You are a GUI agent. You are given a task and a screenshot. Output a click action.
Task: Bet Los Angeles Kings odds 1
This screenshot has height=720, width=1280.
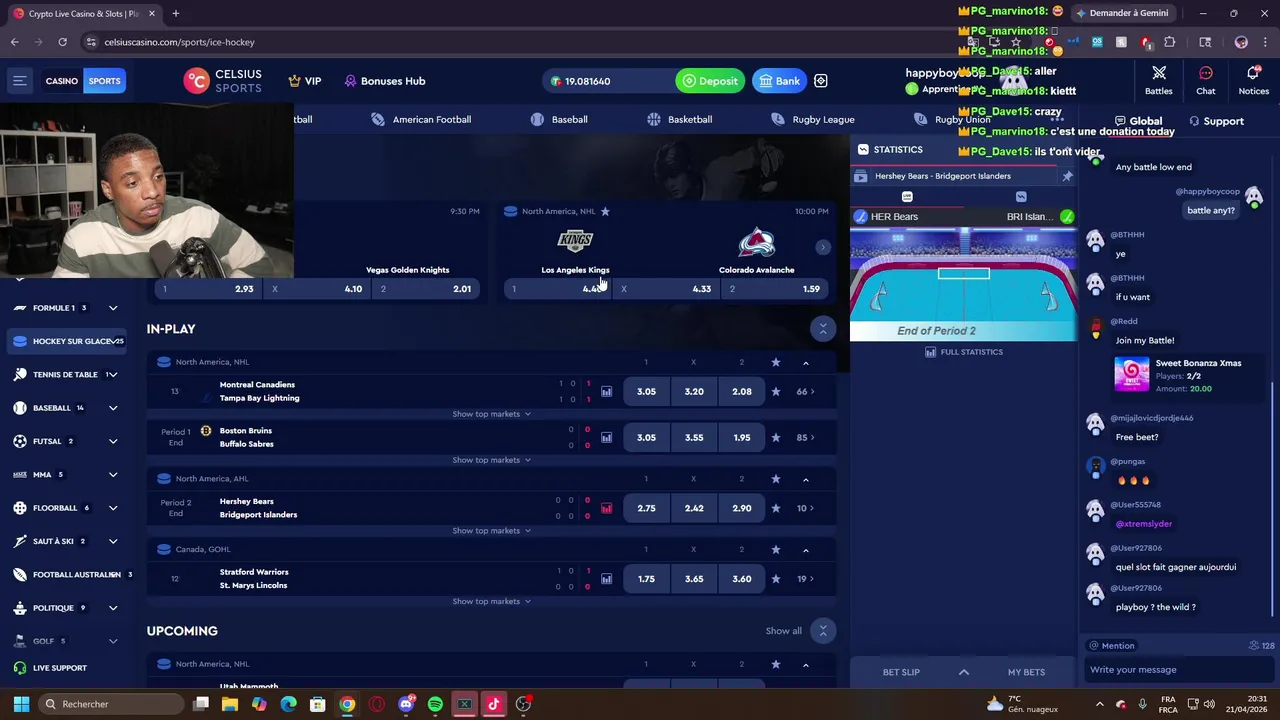(558, 289)
